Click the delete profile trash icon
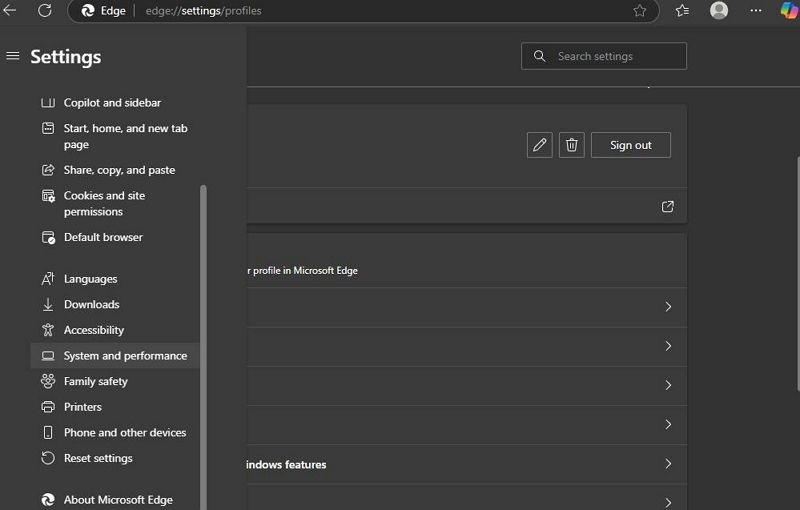800x510 pixels. [571, 145]
